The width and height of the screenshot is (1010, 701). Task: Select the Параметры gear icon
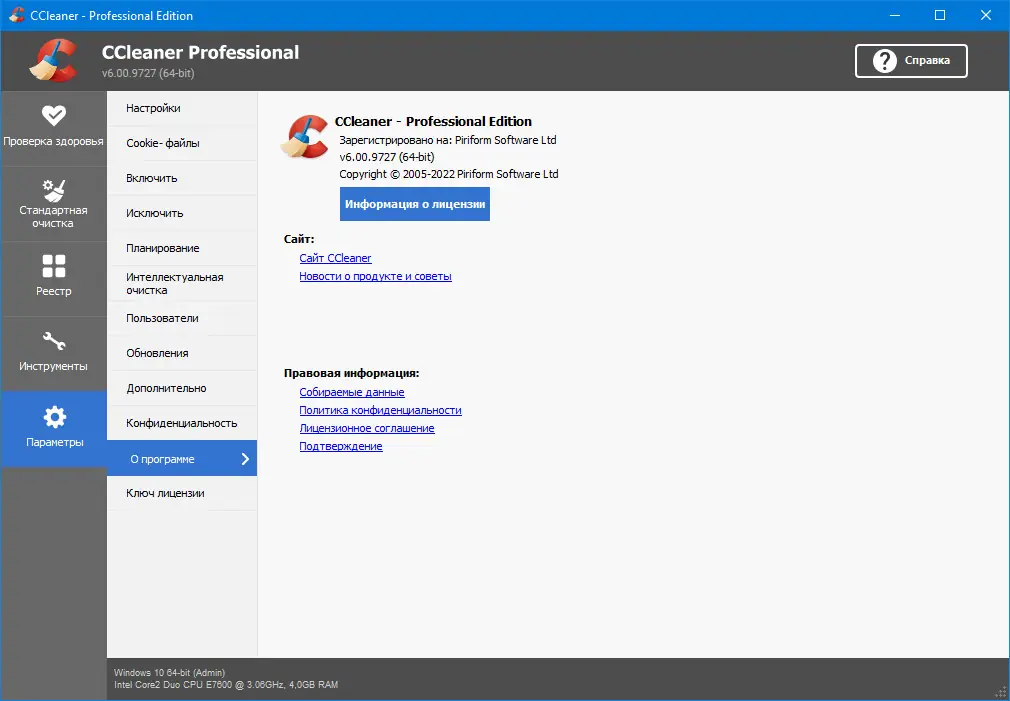[x=54, y=416]
